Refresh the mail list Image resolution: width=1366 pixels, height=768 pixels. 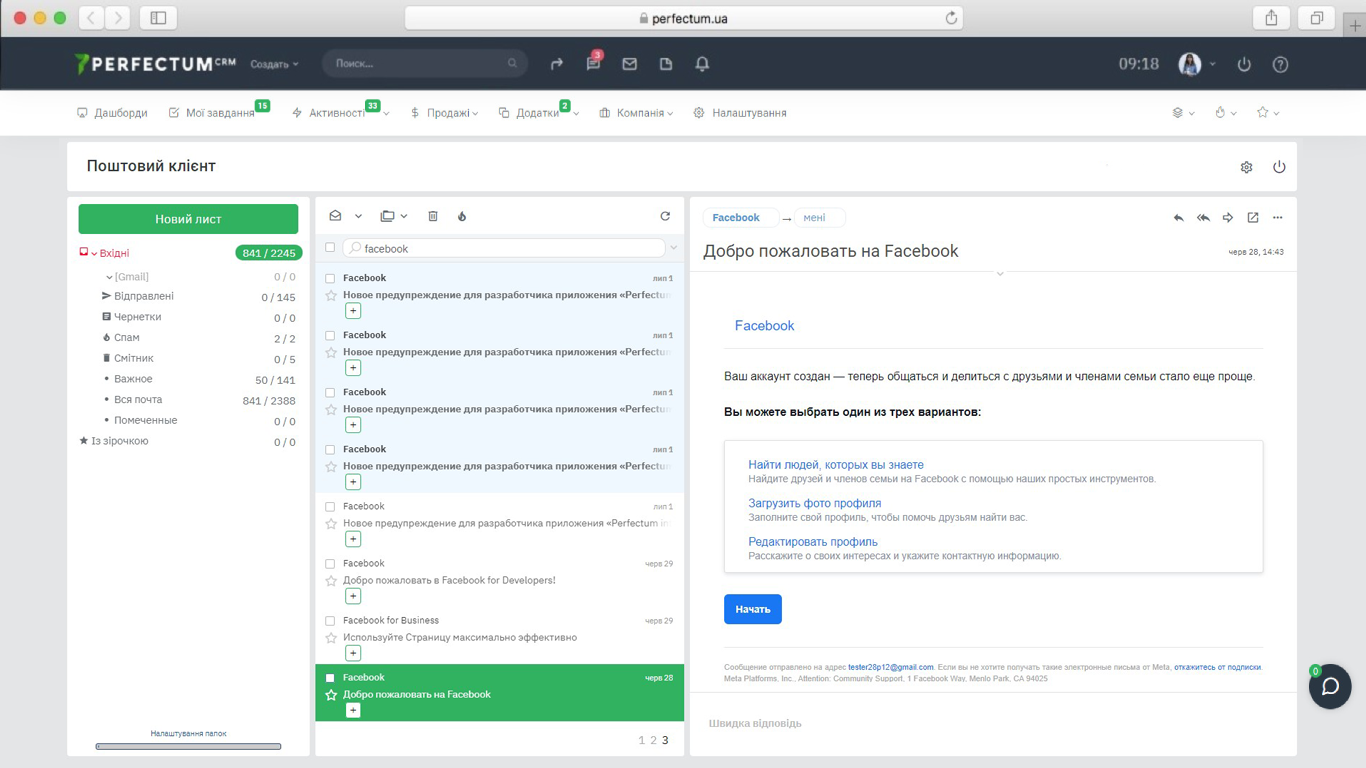click(665, 216)
